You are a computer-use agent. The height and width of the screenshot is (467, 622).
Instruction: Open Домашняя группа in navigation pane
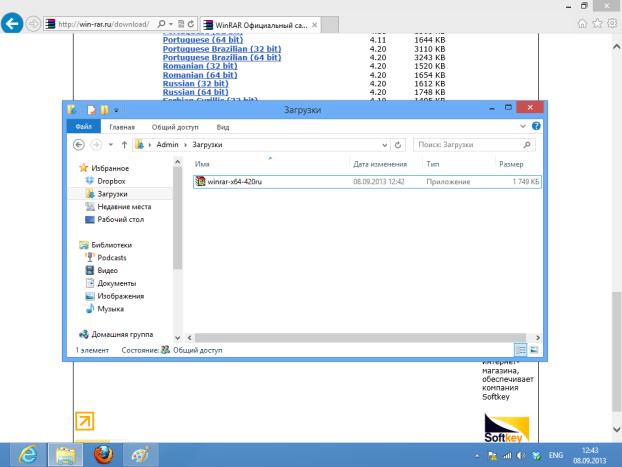(x=122, y=334)
